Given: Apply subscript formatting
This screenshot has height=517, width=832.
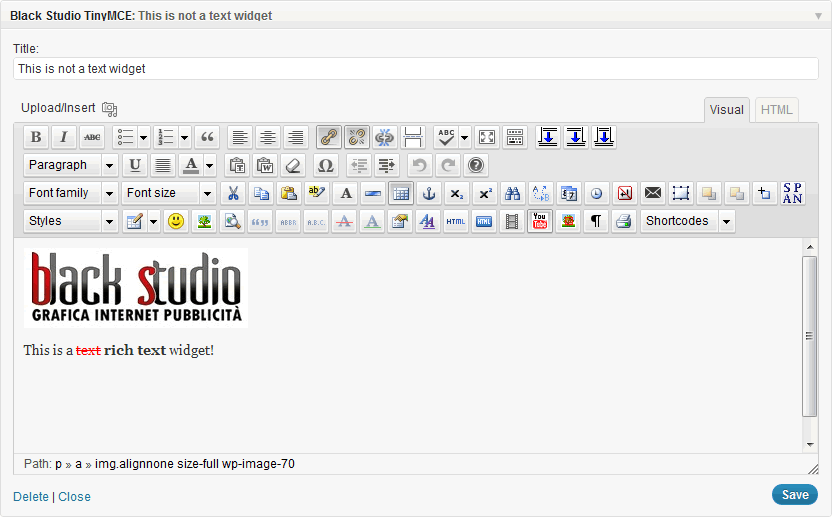Looking at the screenshot, I should coord(457,193).
